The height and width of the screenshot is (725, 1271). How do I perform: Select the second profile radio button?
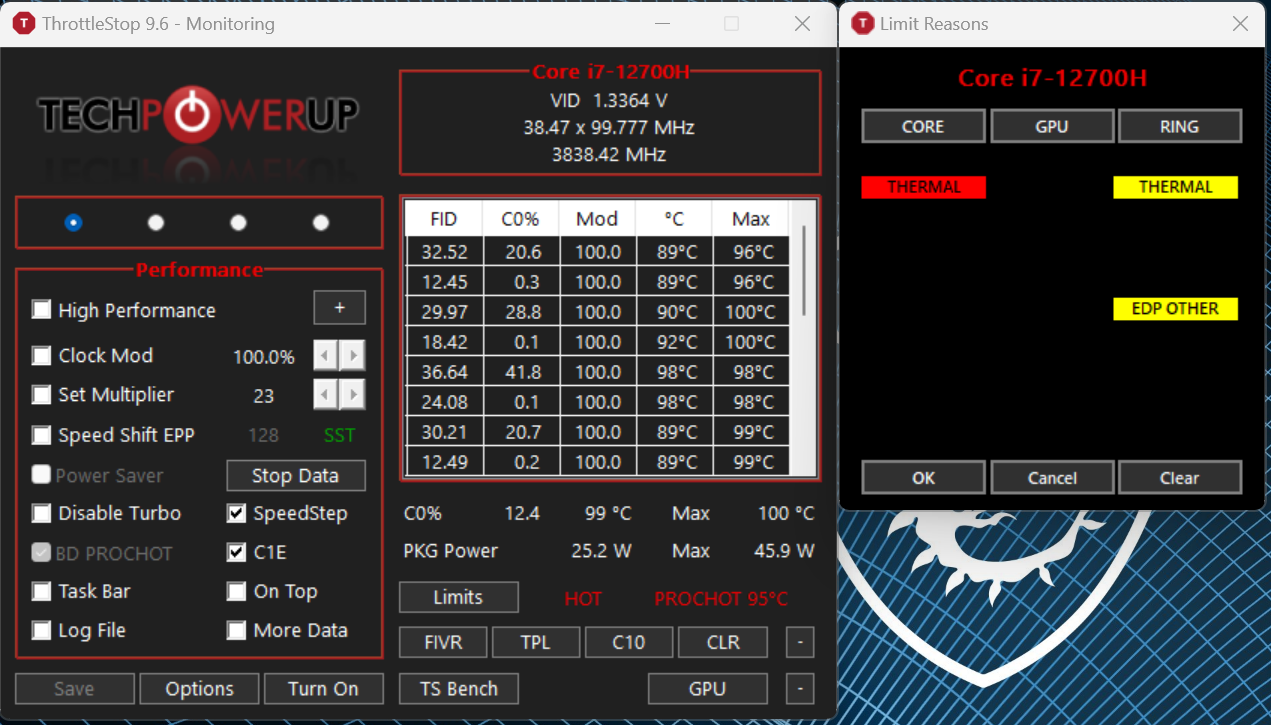click(x=156, y=222)
